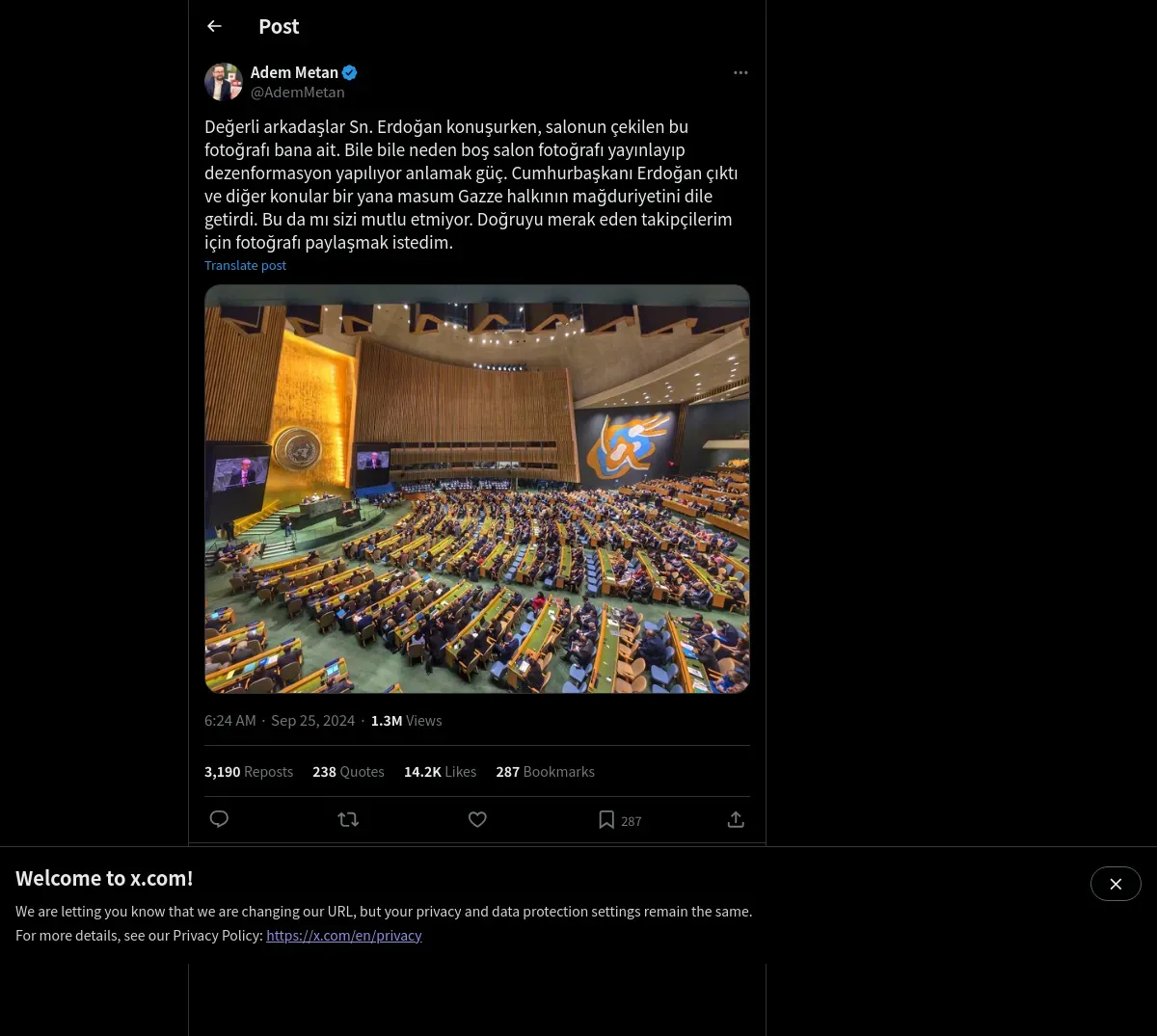1157x1036 pixels.
Task: Like the post with the heart icon
Action: pyautogui.click(x=477, y=819)
